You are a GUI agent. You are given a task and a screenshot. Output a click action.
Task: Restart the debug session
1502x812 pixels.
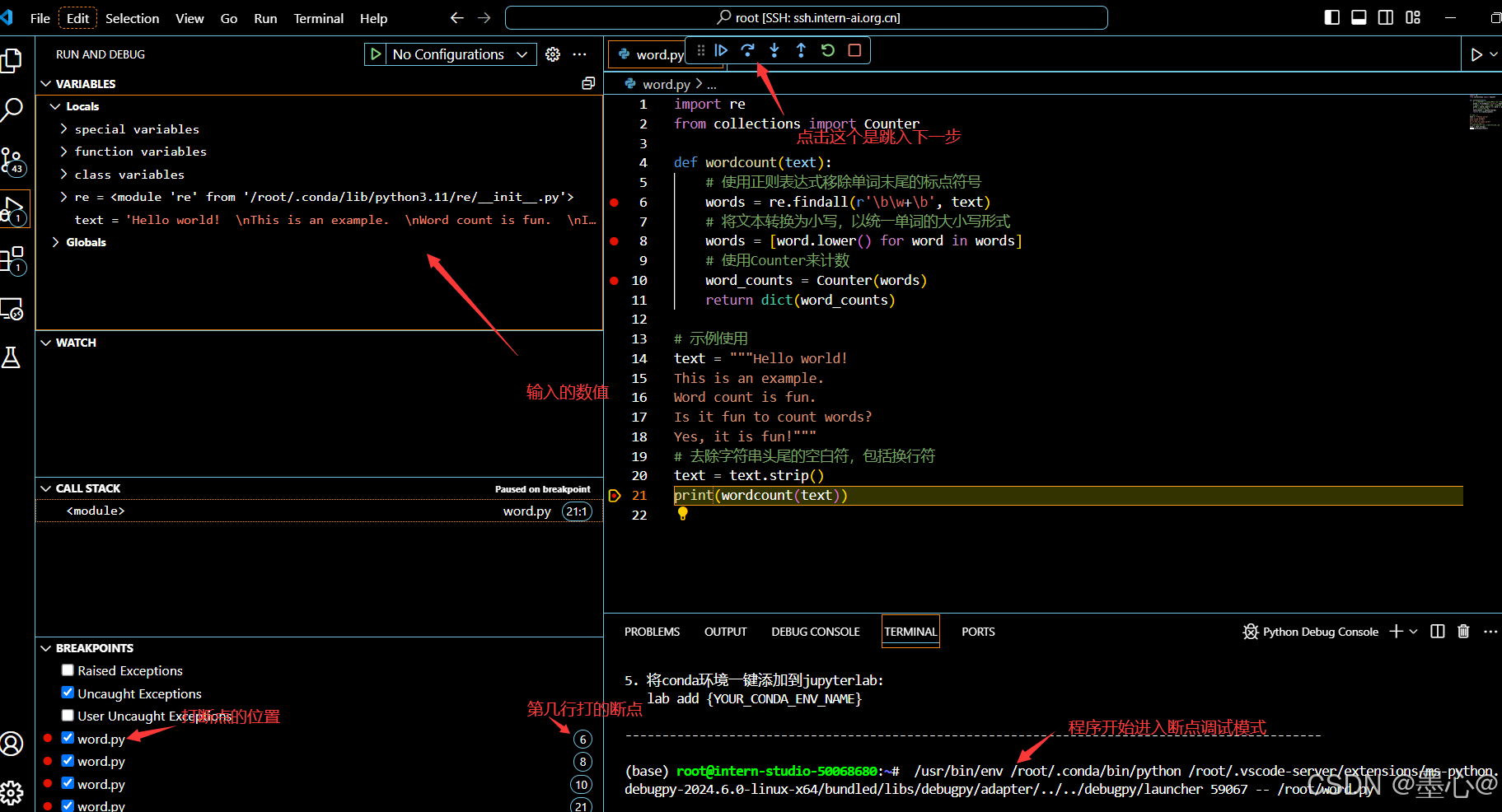[x=827, y=50]
